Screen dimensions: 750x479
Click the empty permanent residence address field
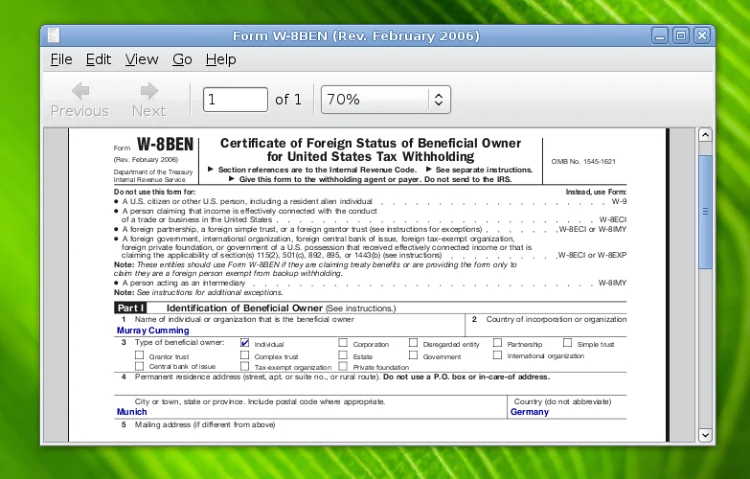tap(370, 388)
